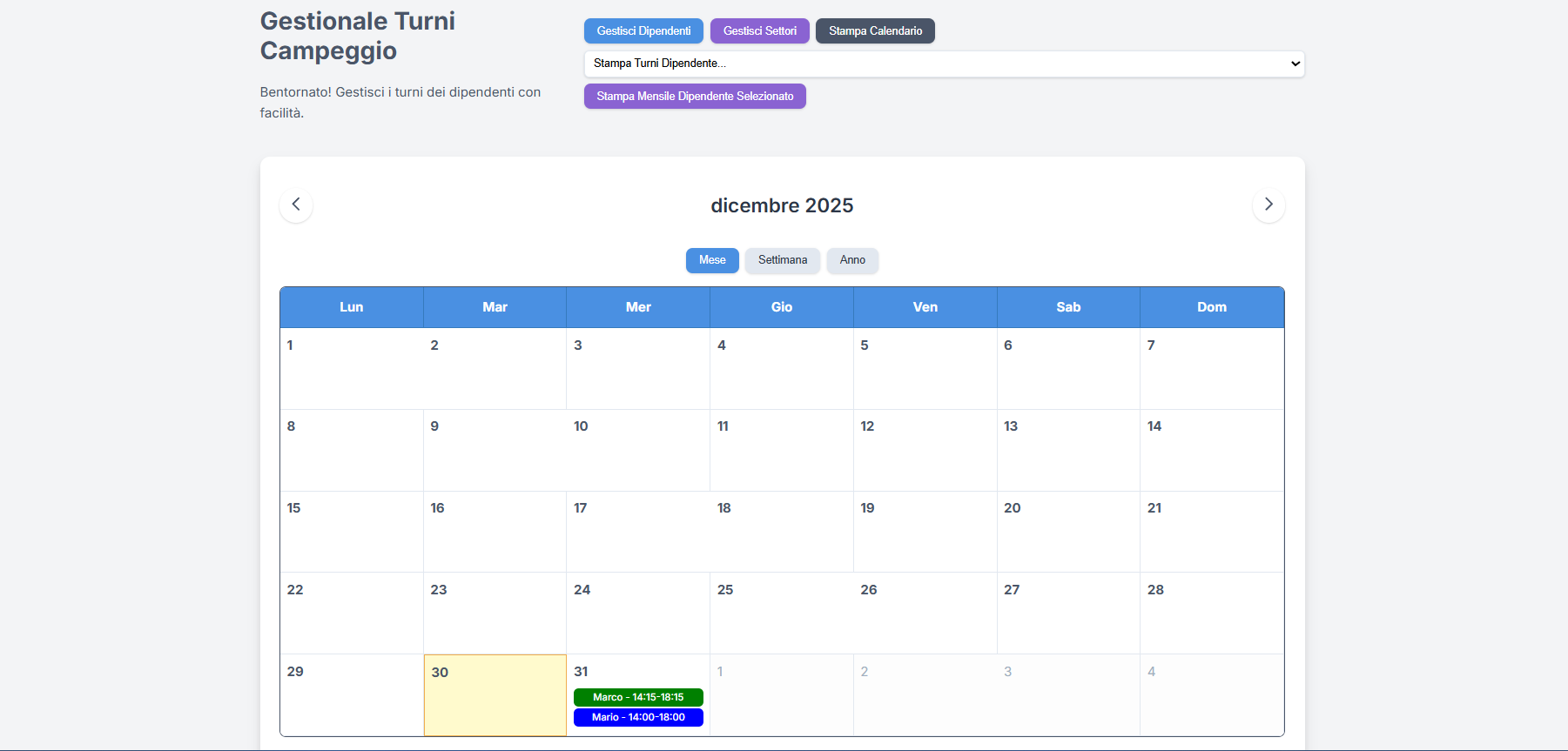Open the Marco 14:15-18:15 shift

638,697
